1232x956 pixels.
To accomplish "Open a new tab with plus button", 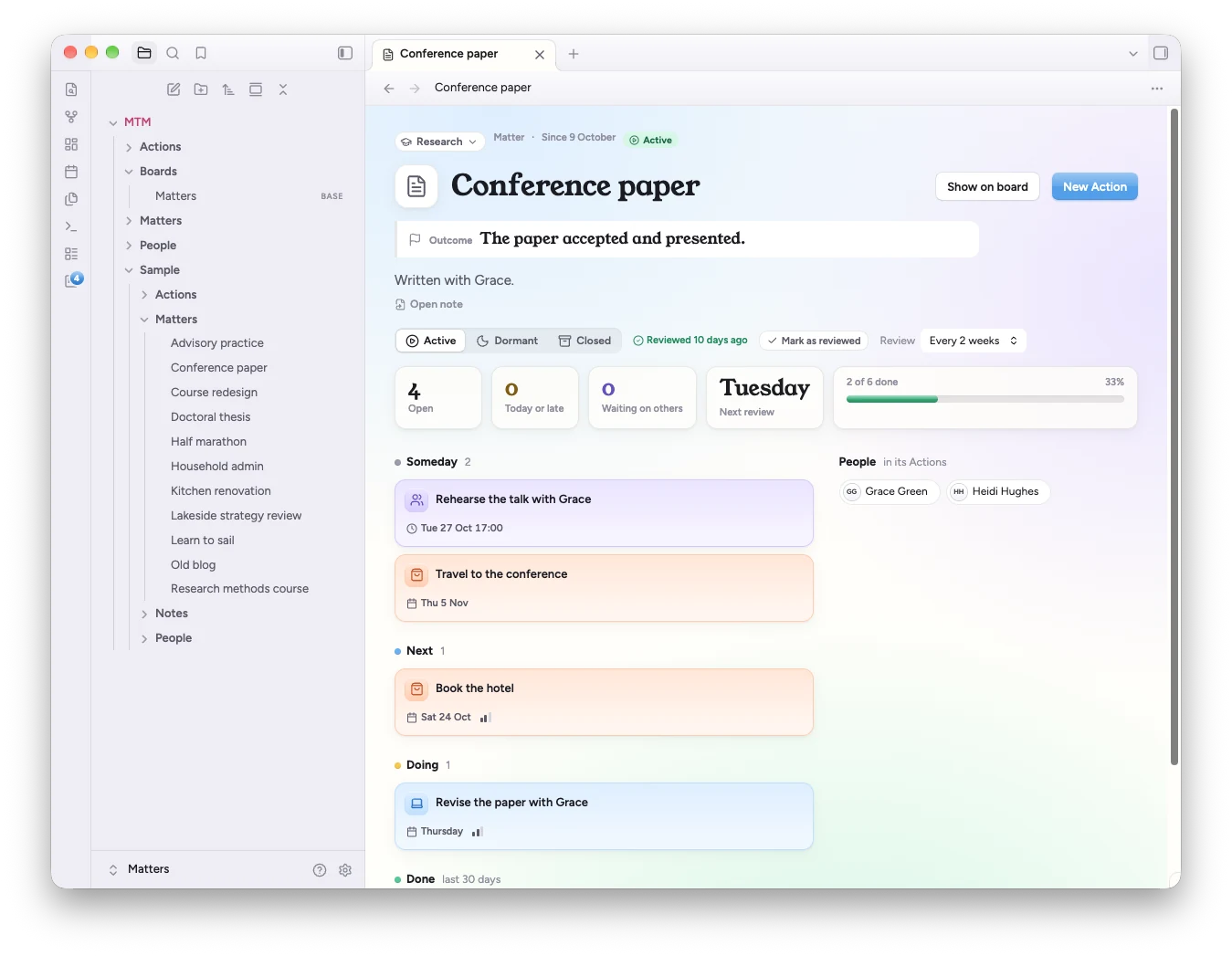I will pyautogui.click(x=574, y=54).
